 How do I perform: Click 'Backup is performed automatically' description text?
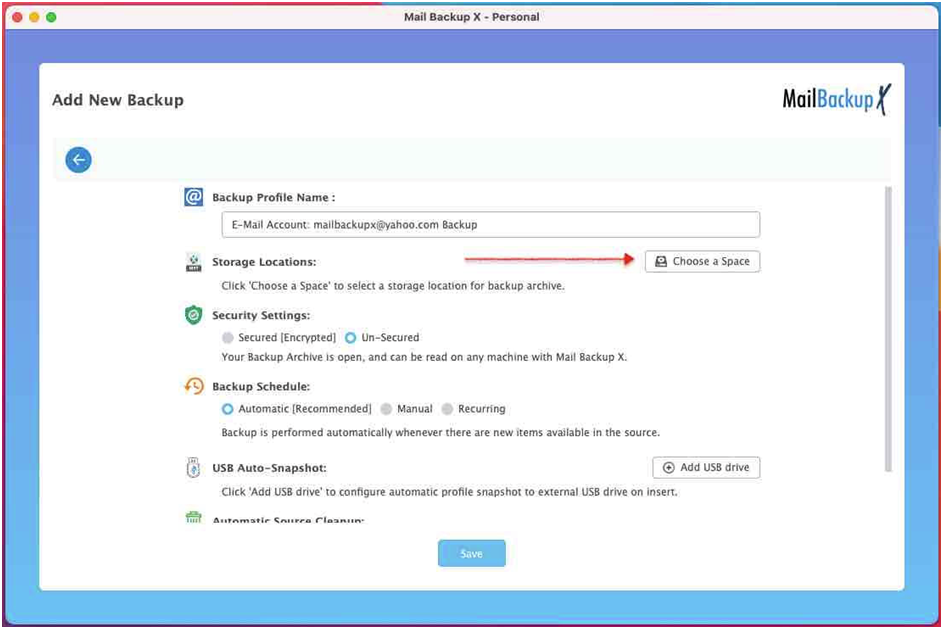coord(440,432)
